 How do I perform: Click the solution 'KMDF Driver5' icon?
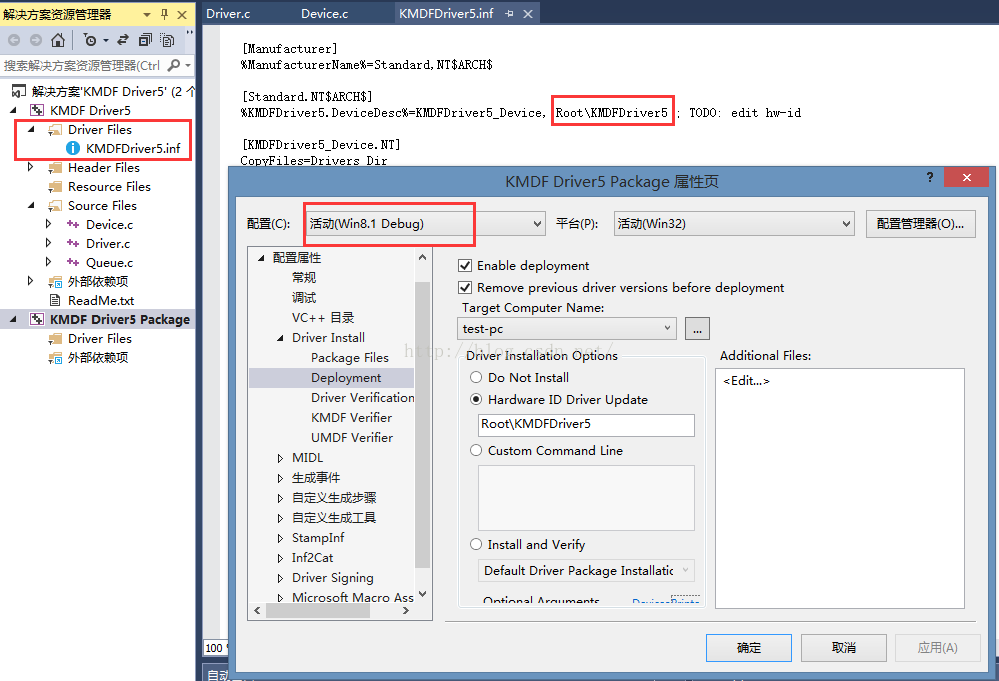coord(19,91)
